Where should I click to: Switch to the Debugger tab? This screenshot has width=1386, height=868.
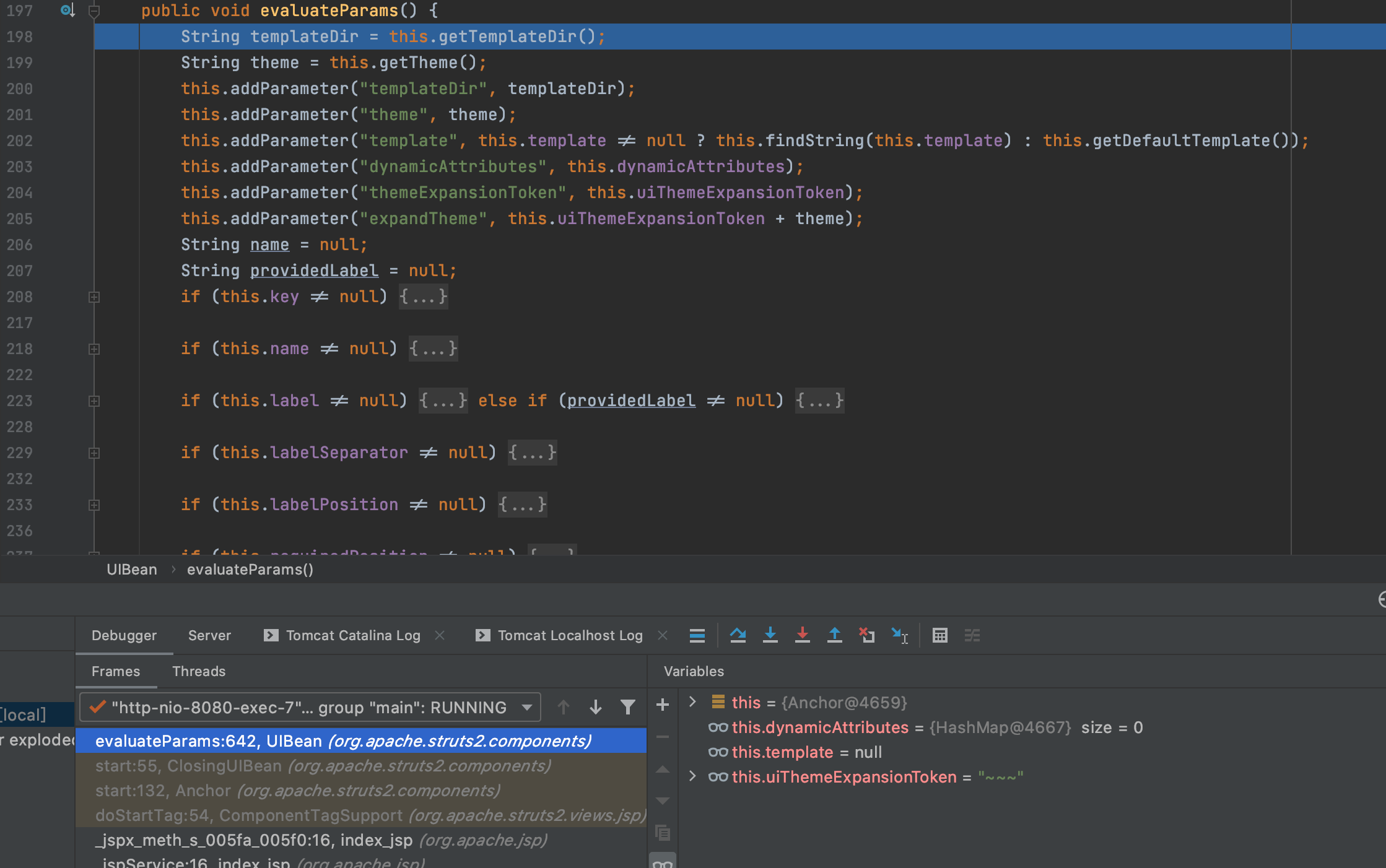(x=124, y=635)
